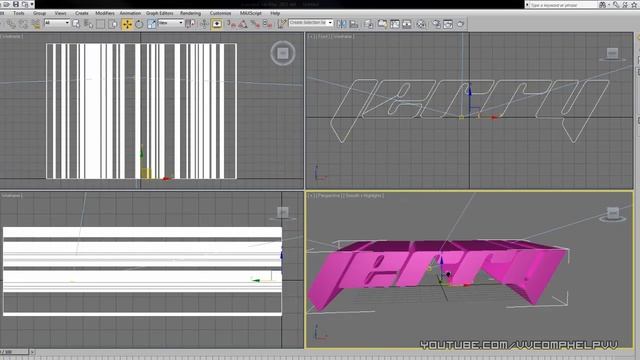Open the Manage Layers dialog

(369, 24)
